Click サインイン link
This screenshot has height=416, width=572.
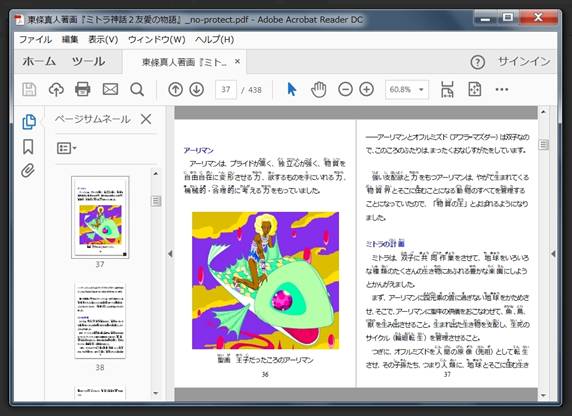(524, 62)
